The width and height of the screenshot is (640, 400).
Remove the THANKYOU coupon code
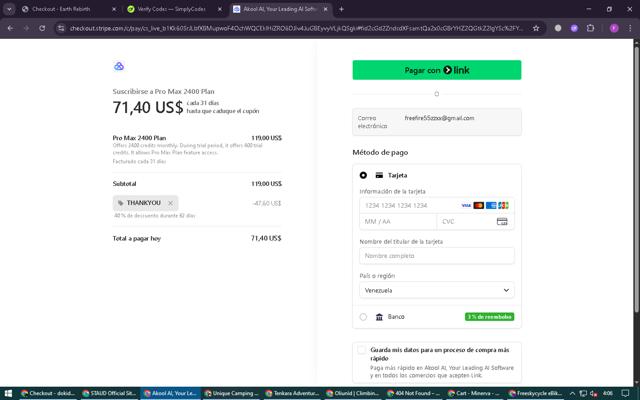coord(170,203)
